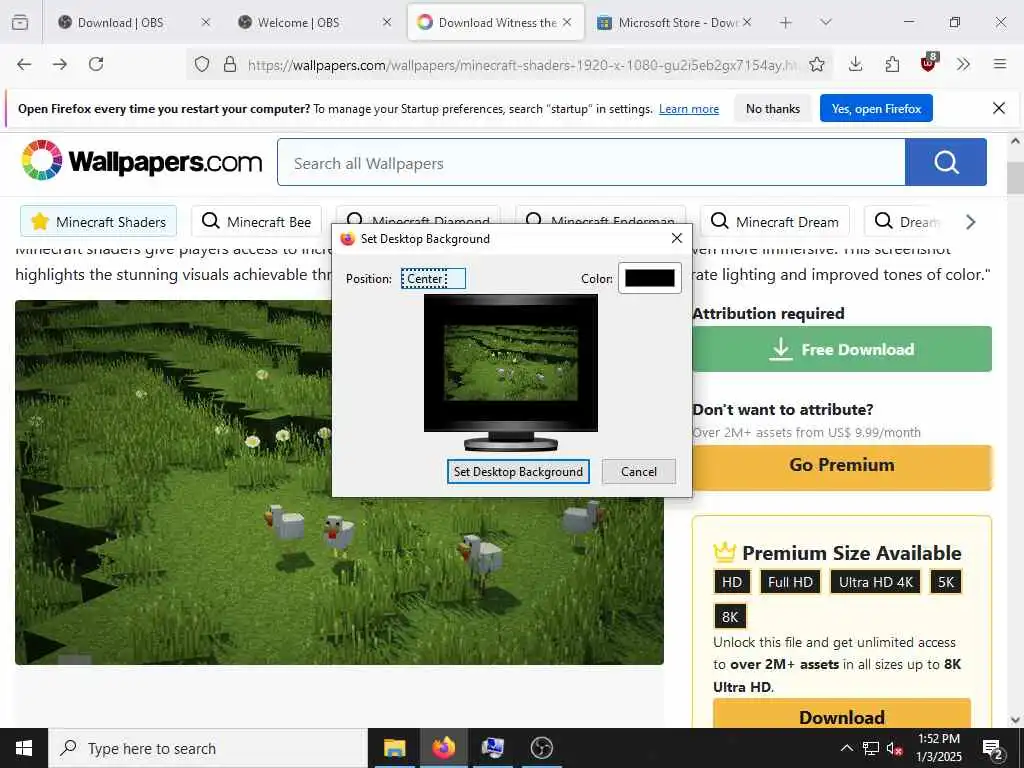The image size is (1024, 768).
Task: Show hidden system tray icons
Action: pyautogui.click(x=846, y=748)
